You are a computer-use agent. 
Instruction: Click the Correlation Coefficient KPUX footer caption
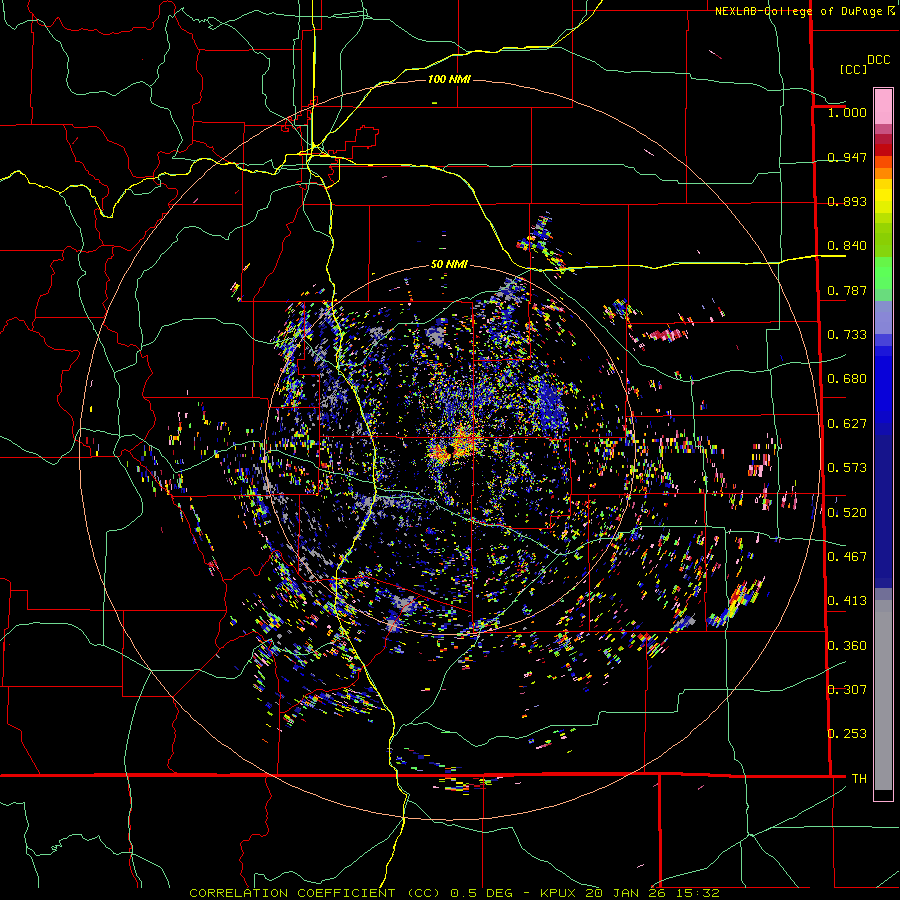point(455,893)
